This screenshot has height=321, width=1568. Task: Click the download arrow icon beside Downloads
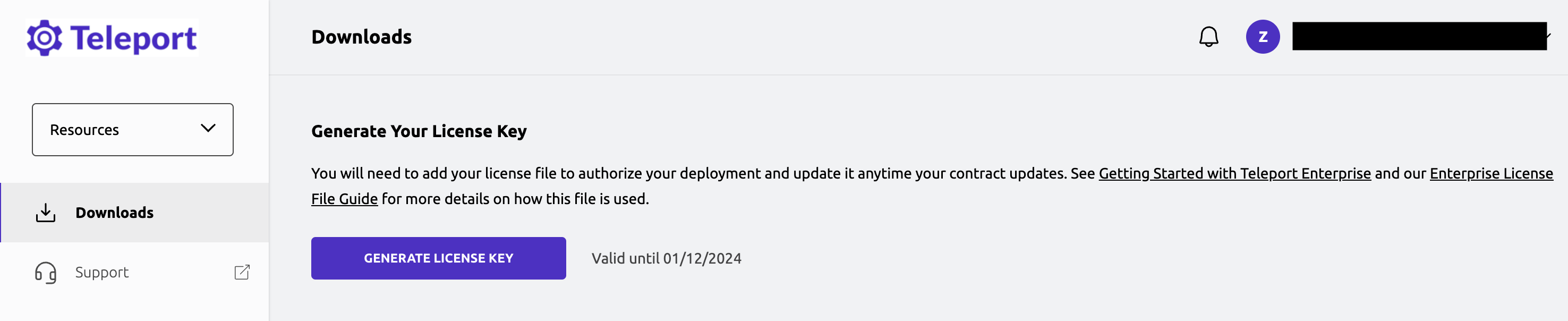[45, 212]
